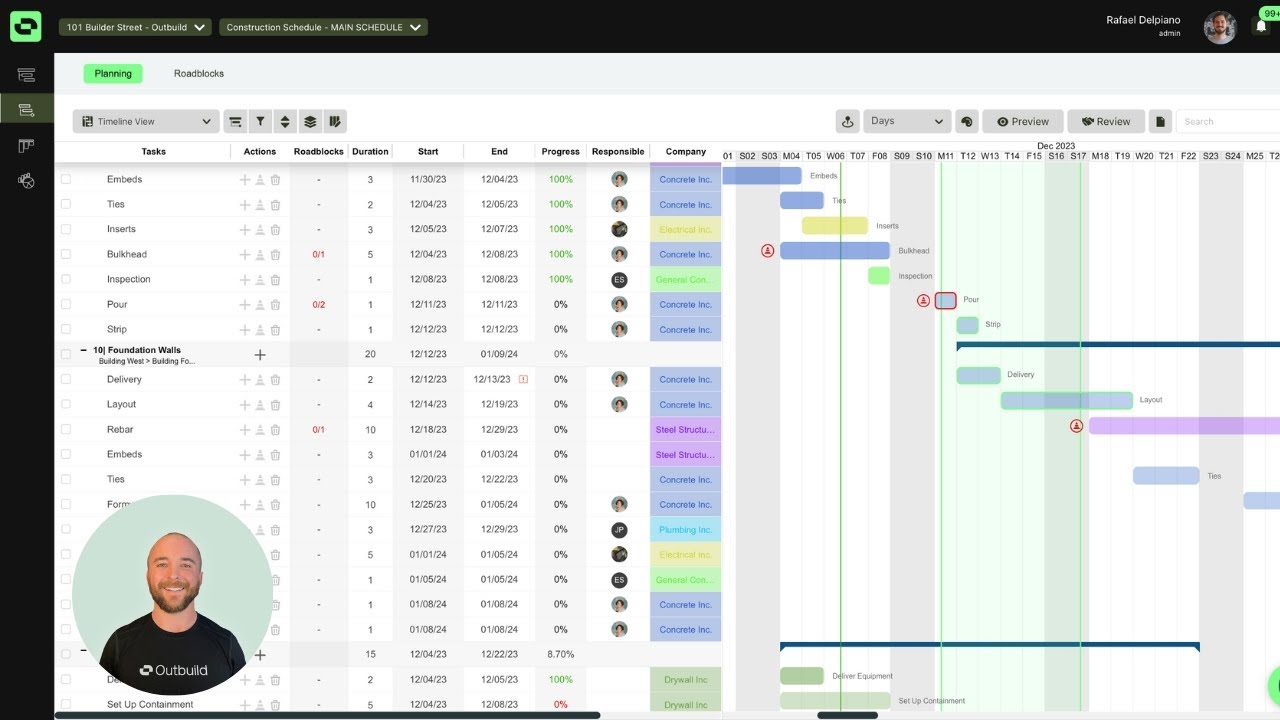
Task: Click the Tasks column header
Action: 154,152
